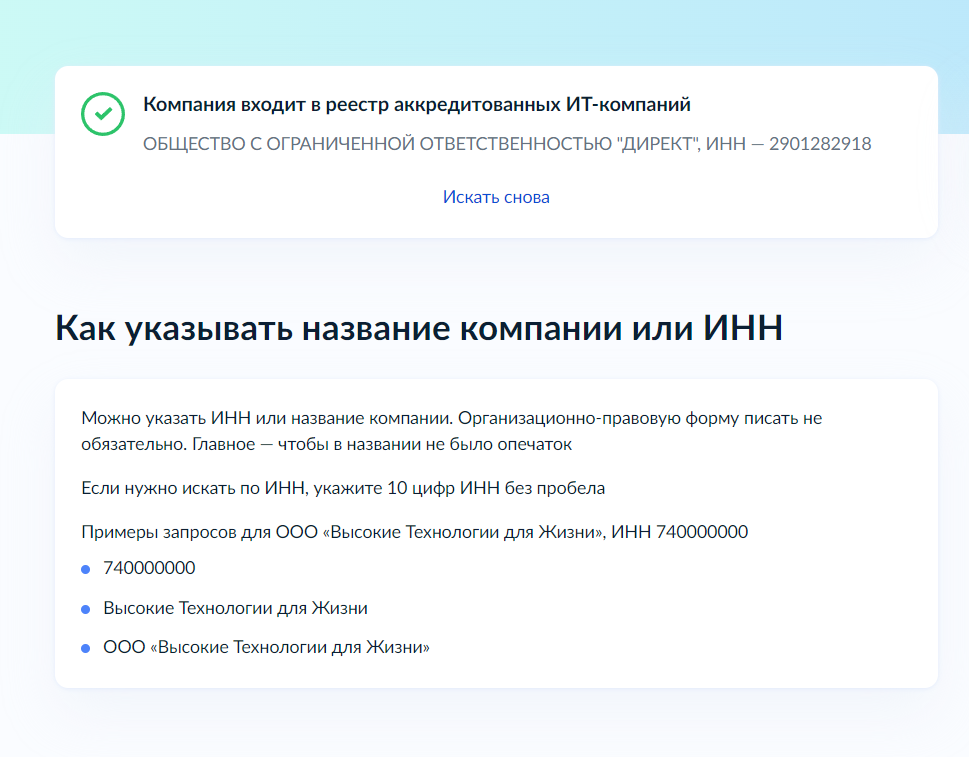Image resolution: width=969 pixels, height=757 pixels.
Task: Click the 'Компания входит в реестр' result title
Action: 416,105
